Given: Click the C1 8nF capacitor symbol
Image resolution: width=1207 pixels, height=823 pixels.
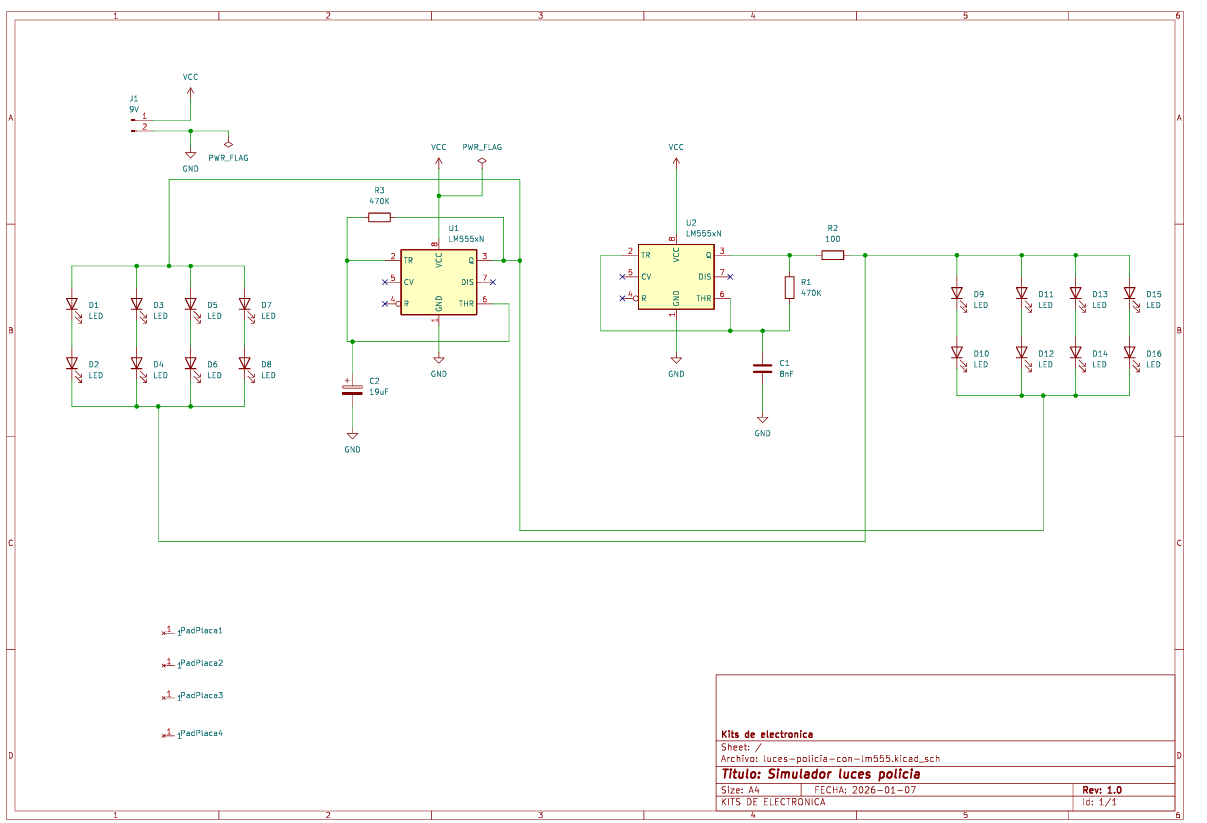Looking at the screenshot, I should tap(762, 368).
